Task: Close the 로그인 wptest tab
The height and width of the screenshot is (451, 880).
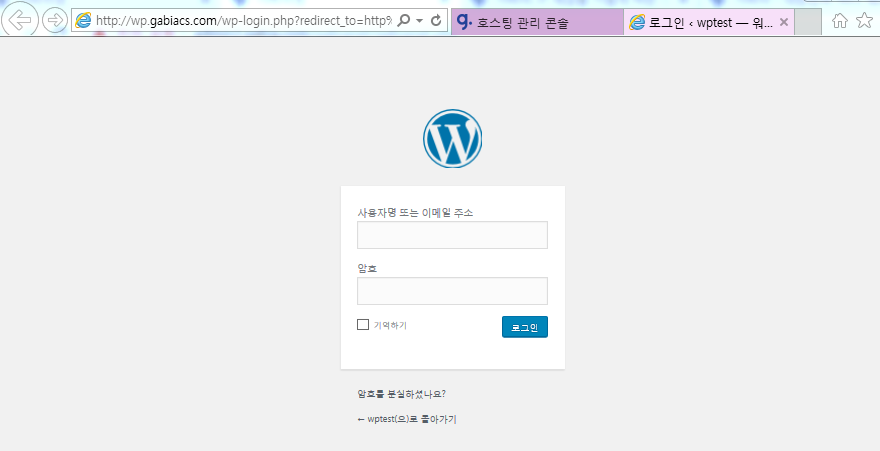Action: [x=784, y=22]
